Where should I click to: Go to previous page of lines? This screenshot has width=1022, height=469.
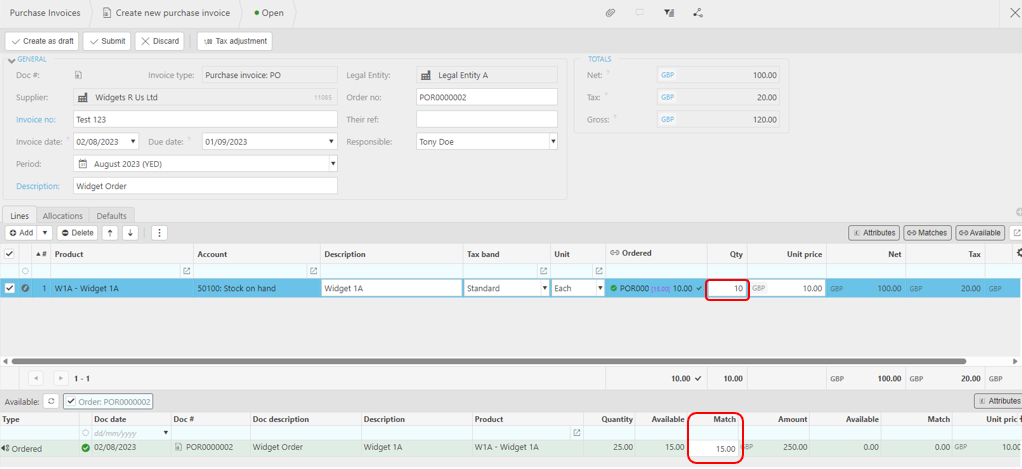pyautogui.click(x=36, y=378)
